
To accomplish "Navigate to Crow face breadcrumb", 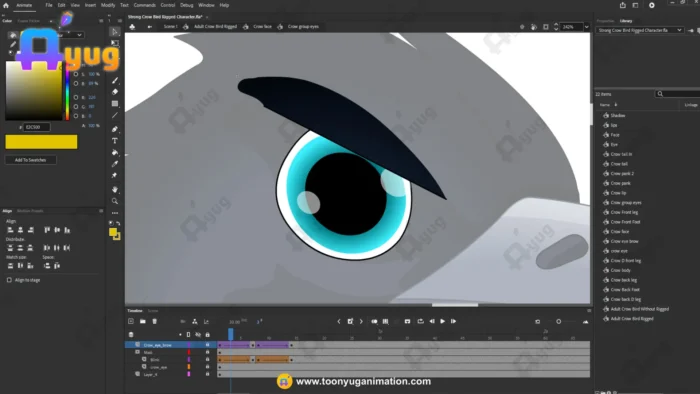I will tap(262, 27).
